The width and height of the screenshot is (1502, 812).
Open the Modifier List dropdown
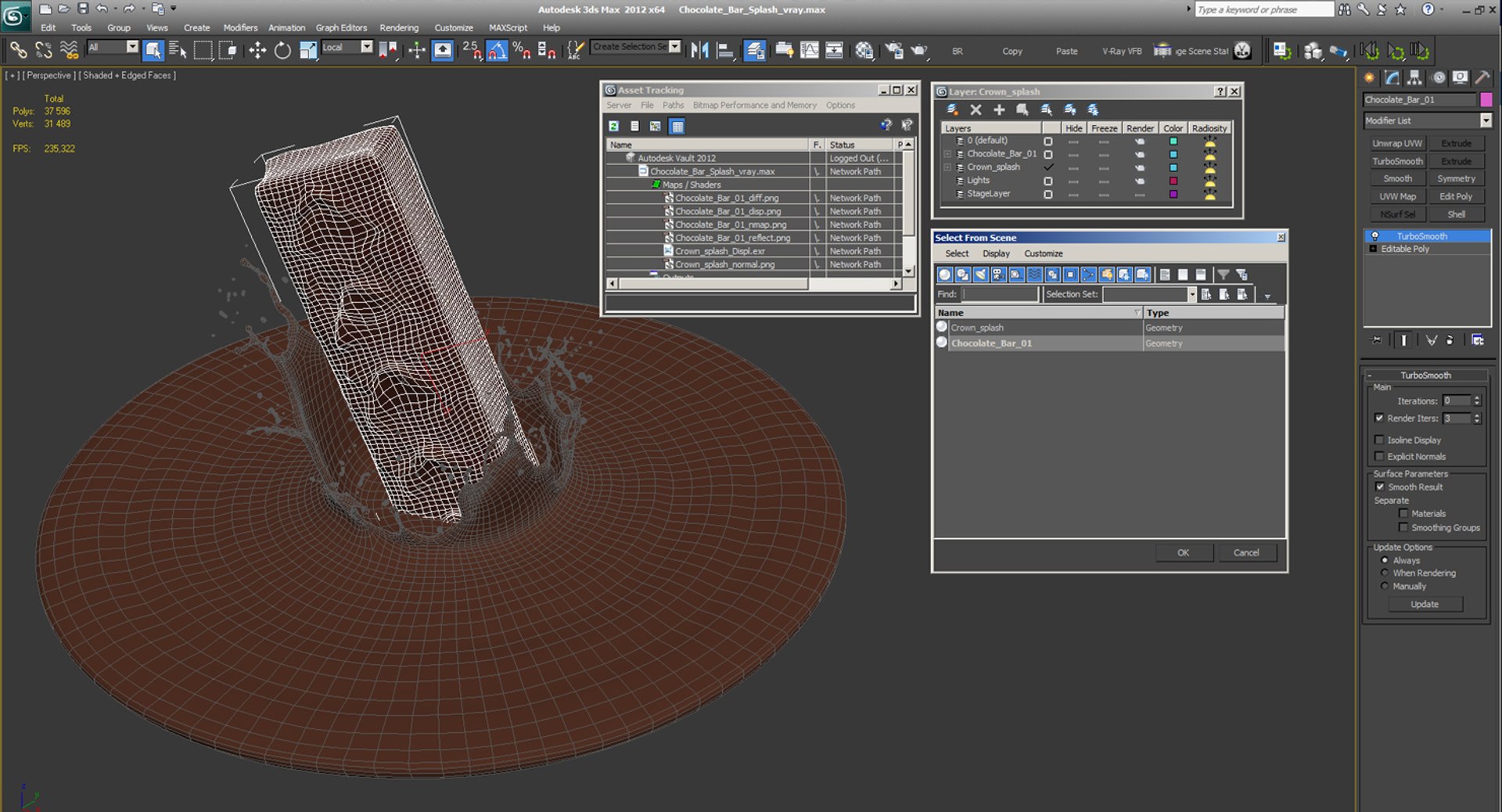1486,120
